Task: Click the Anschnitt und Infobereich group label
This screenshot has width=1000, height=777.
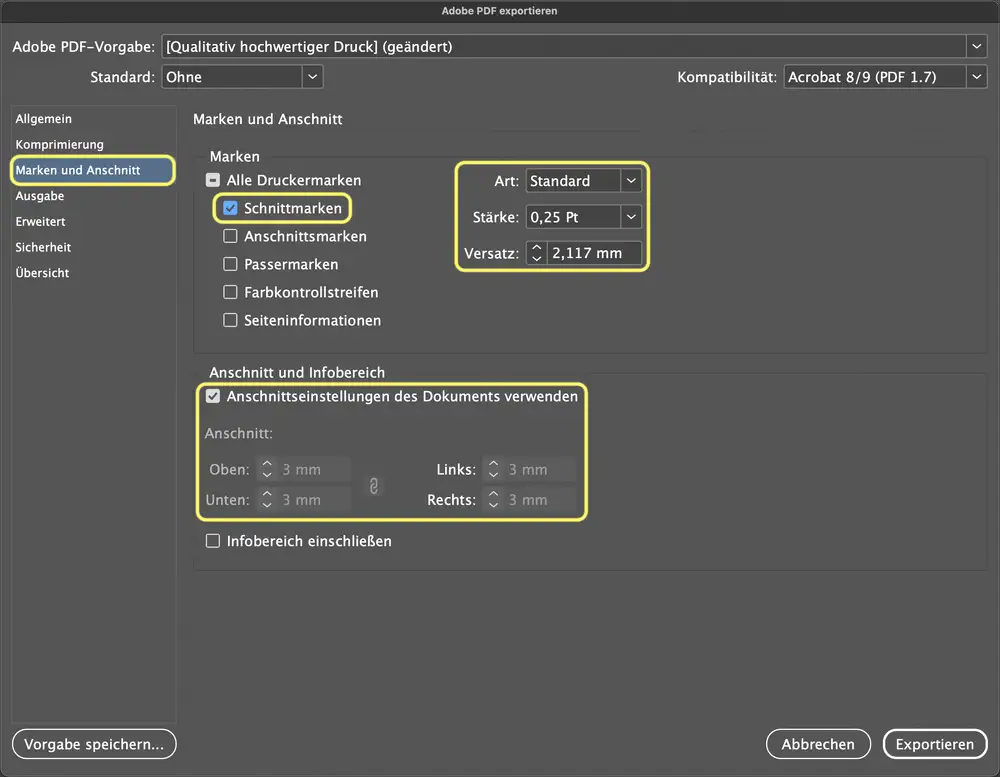Action: (x=297, y=373)
